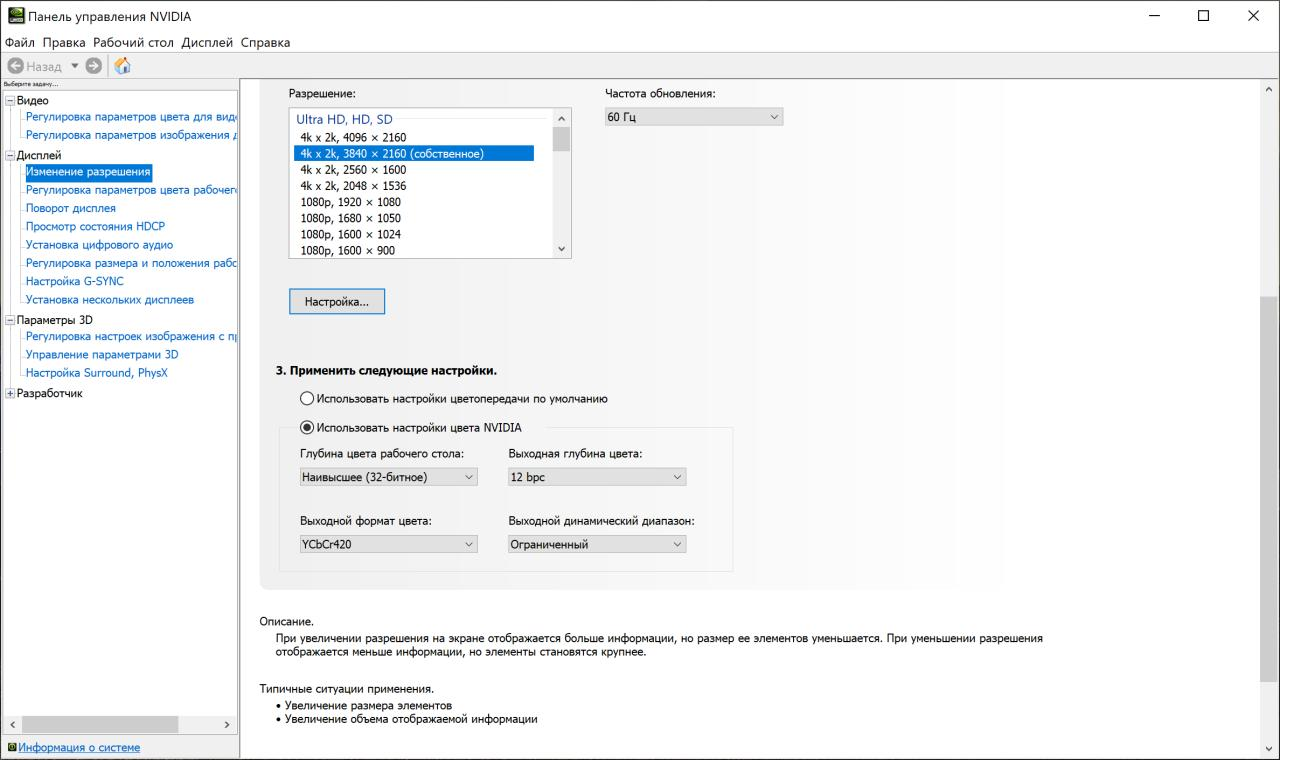Click the Back arrow icon in toolbar

15,66
